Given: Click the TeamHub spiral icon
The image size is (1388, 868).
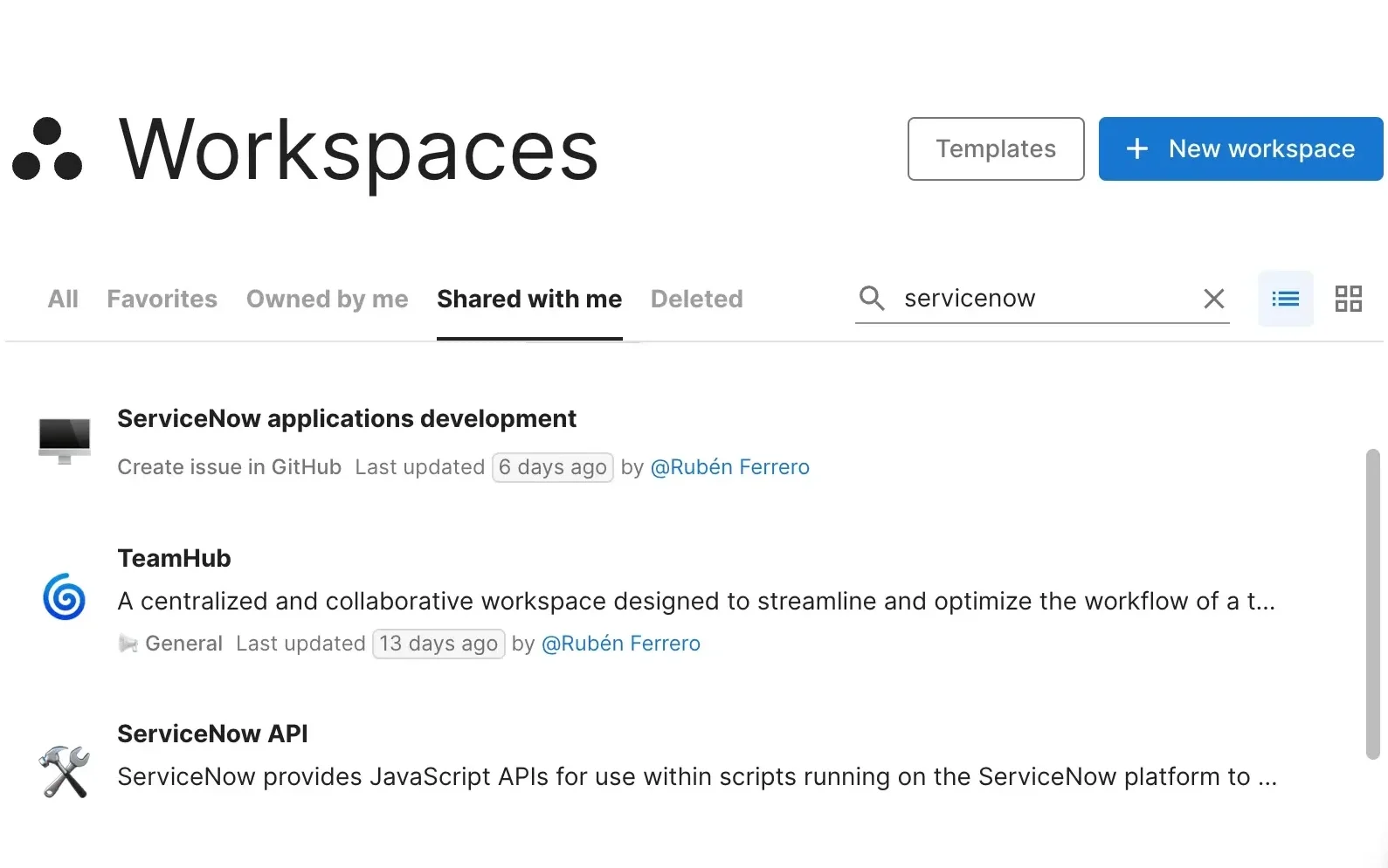Looking at the screenshot, I should click(65, 597).
